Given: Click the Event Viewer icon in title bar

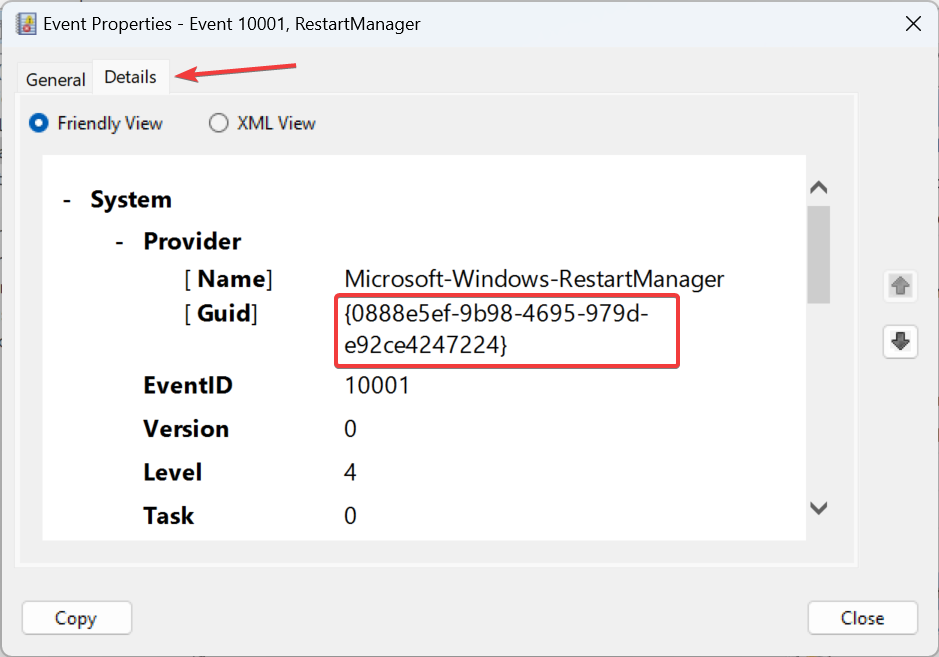Looking at the screenshot, I should click(x=24, y=22).
